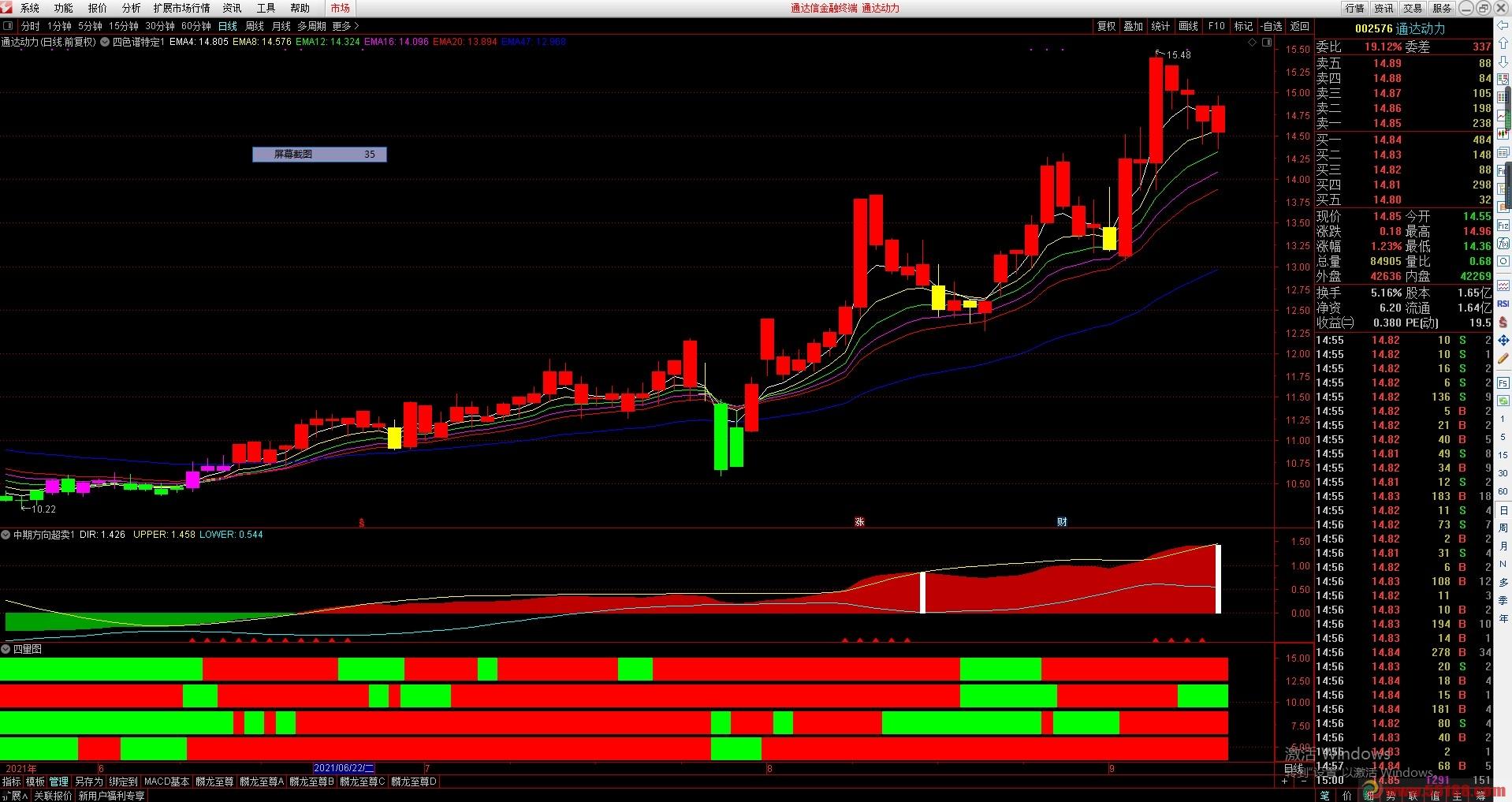Open the 新用户福利专享 tab
1512x802 pixels.
pyautogui.click(x=112, y=796)
